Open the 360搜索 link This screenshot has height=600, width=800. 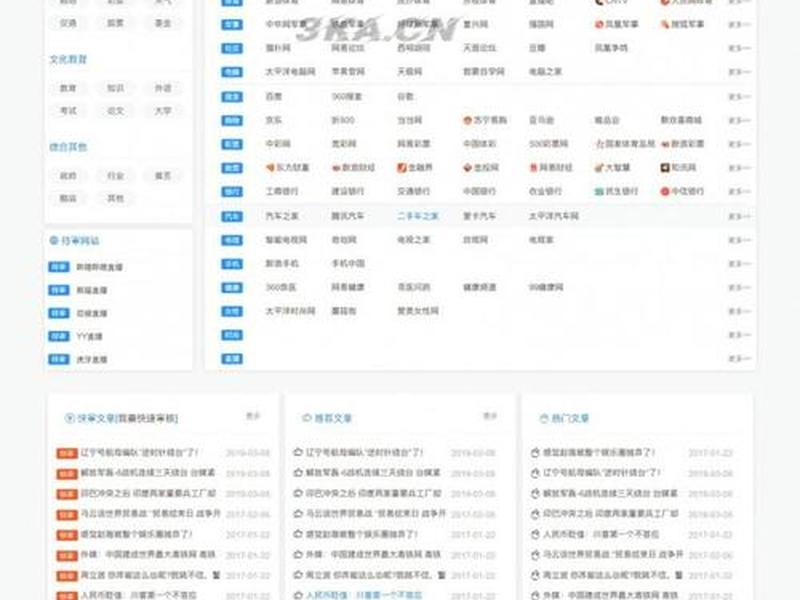click(346, 96)
